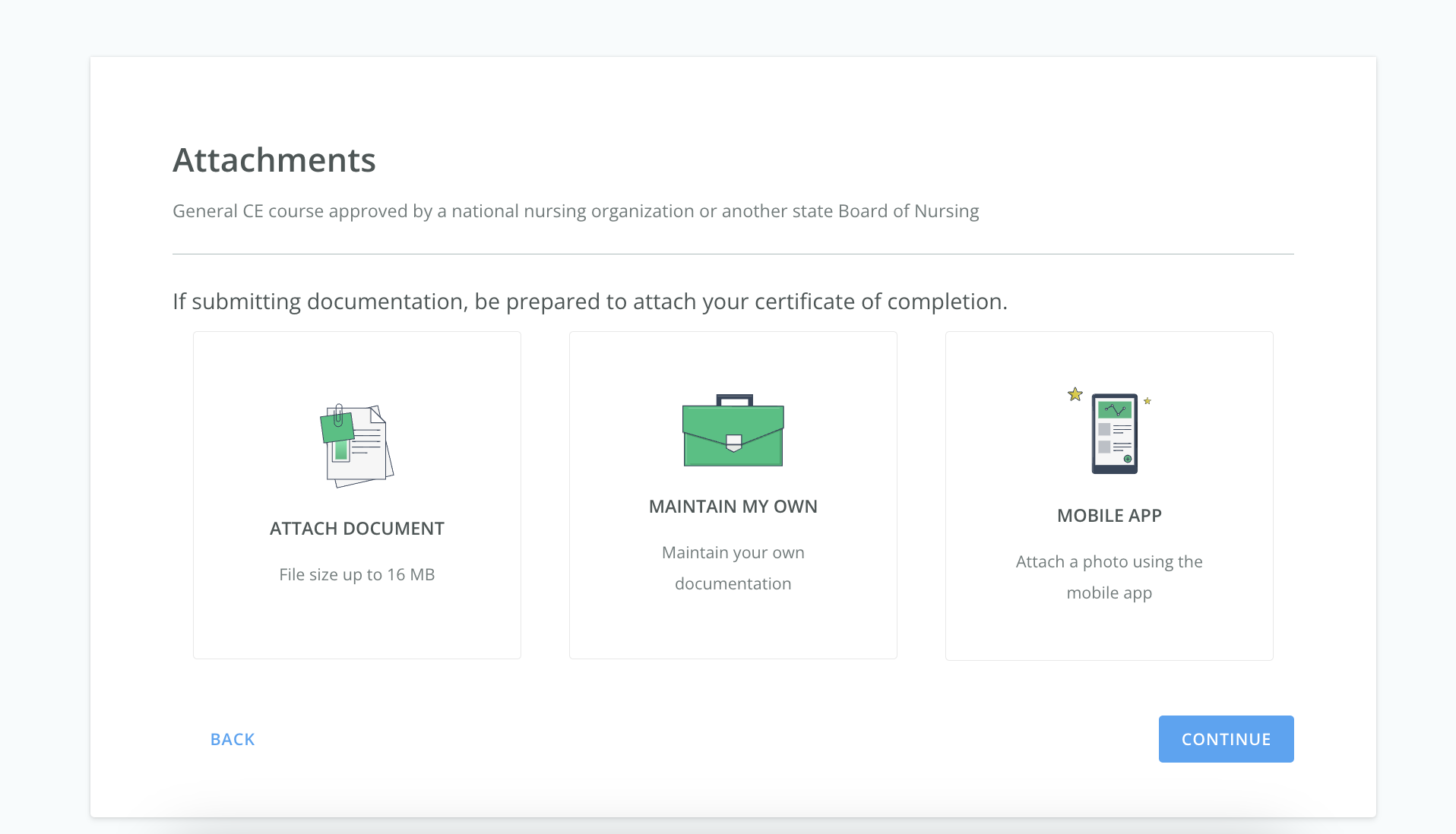Click the Attachments page heading
The height and width of the screenshot is (834, 1456).
click(x=274, y=160)
